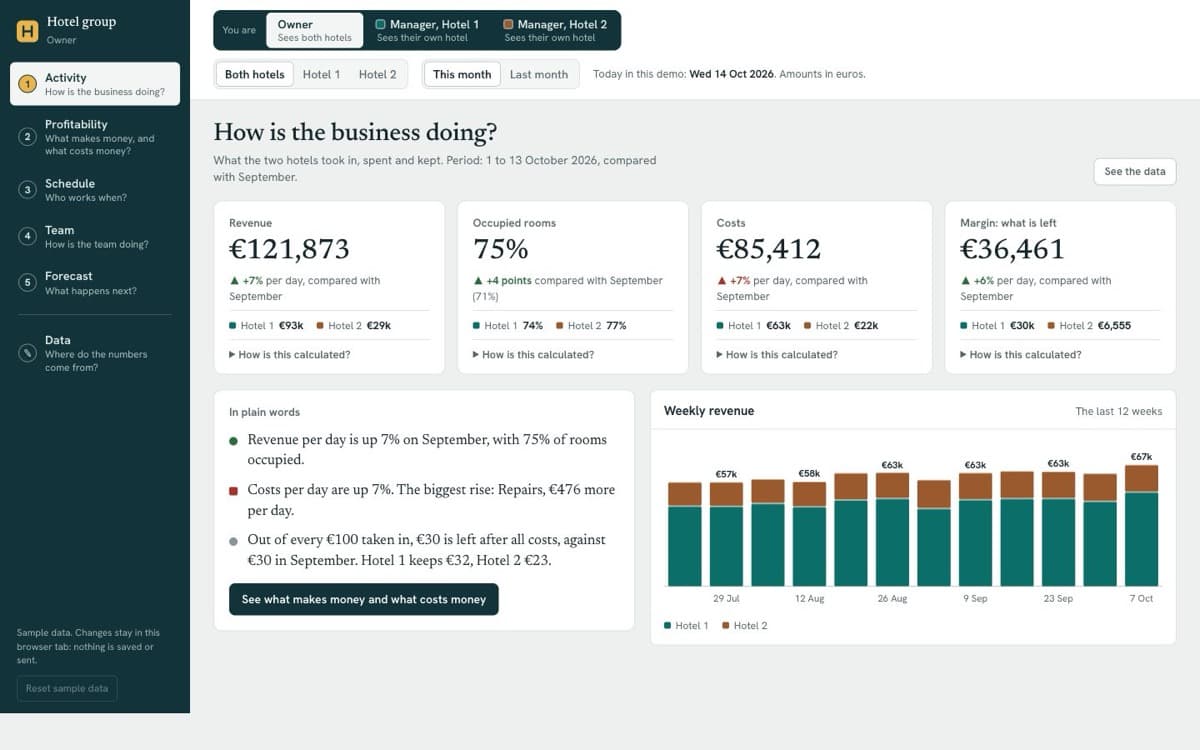Click the step 3 Schedule number badge

tap(28, 190)
